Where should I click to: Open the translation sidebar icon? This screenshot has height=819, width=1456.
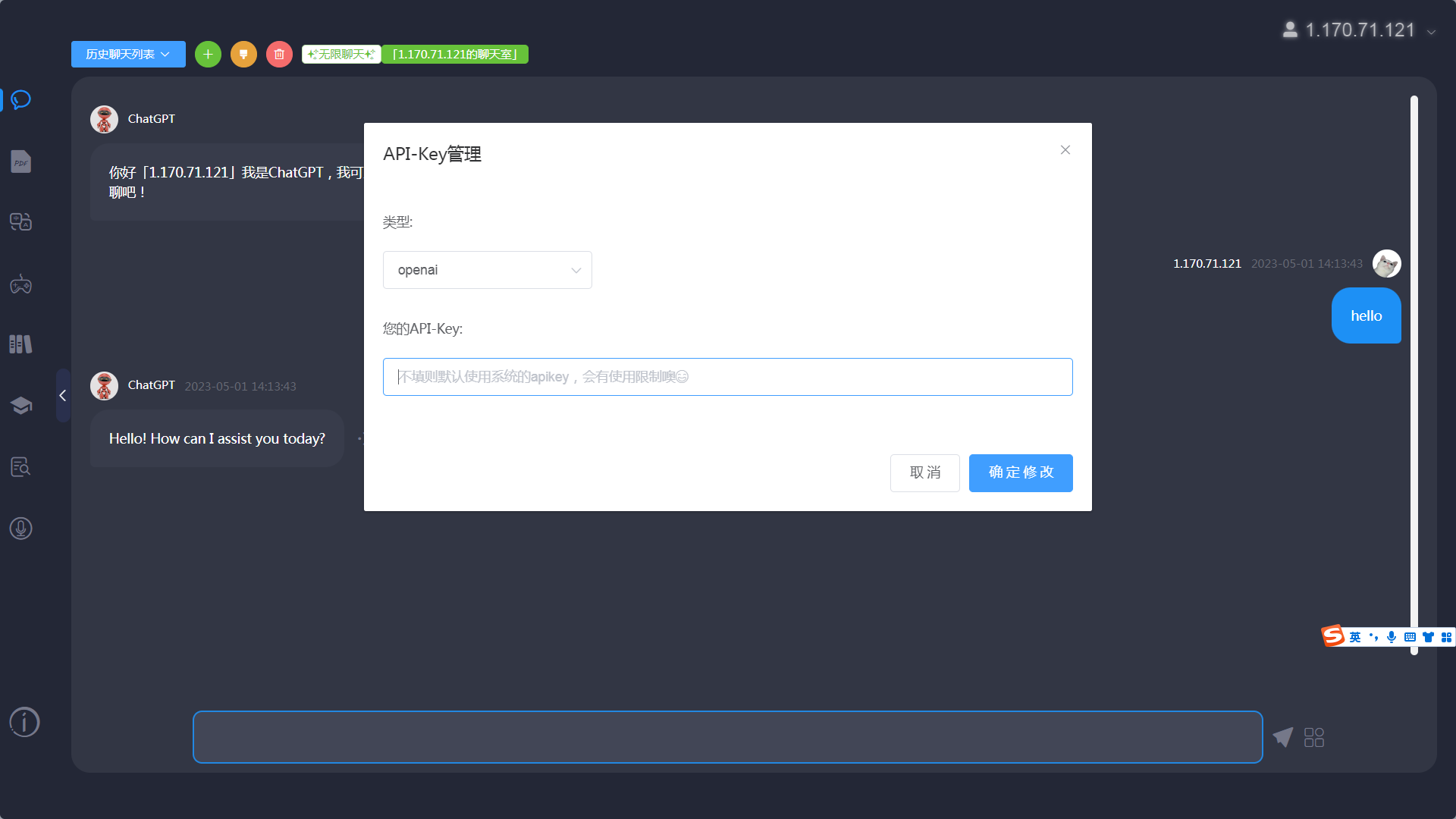pyautogui.click(x=21, y=222)
